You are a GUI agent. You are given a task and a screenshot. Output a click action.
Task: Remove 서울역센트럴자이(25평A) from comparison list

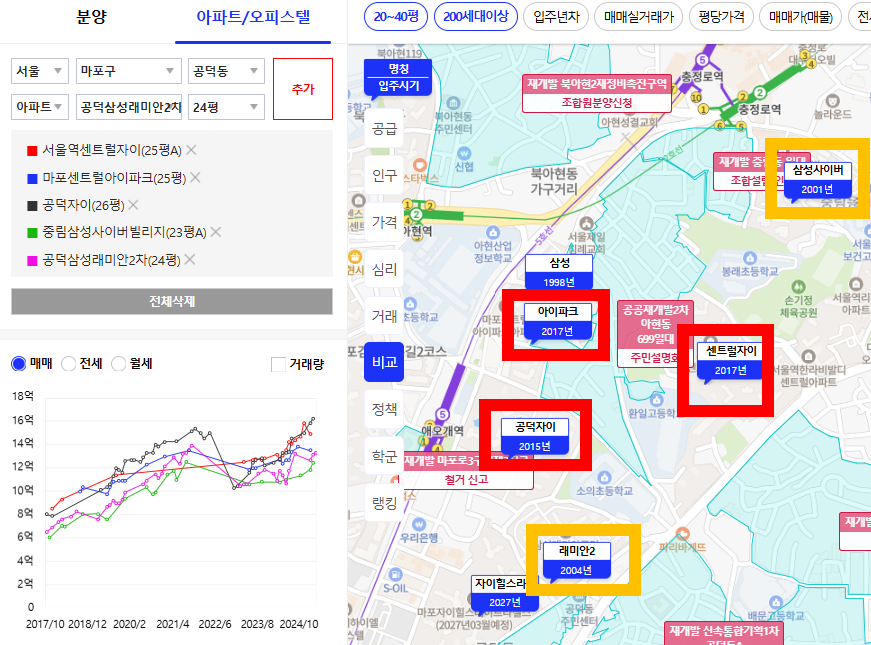(x=191, y=150)
